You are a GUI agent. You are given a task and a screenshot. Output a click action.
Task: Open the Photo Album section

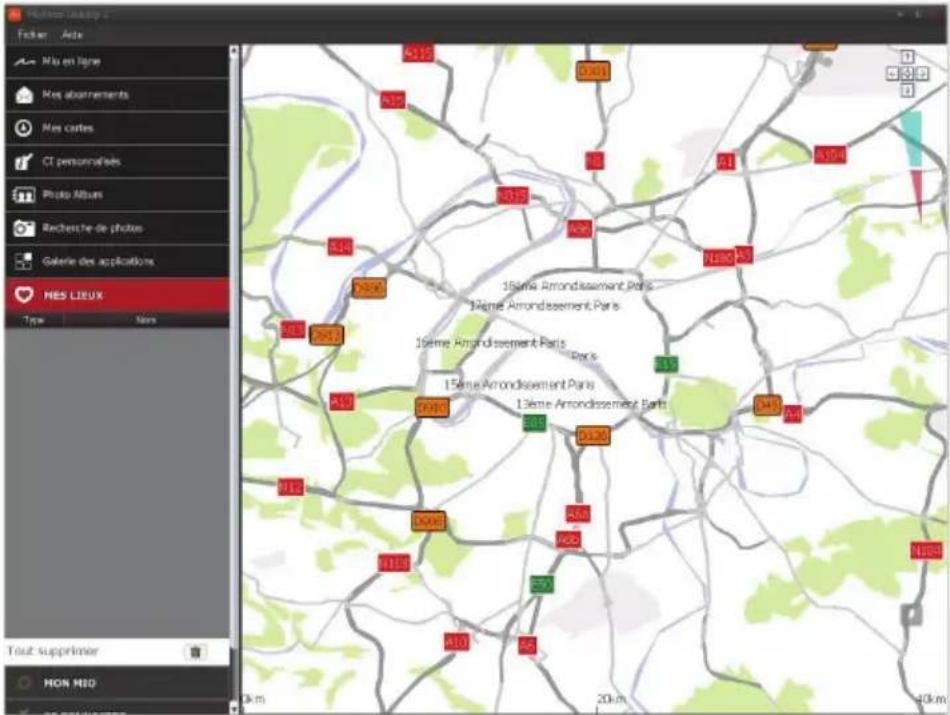tap(117, 195)
